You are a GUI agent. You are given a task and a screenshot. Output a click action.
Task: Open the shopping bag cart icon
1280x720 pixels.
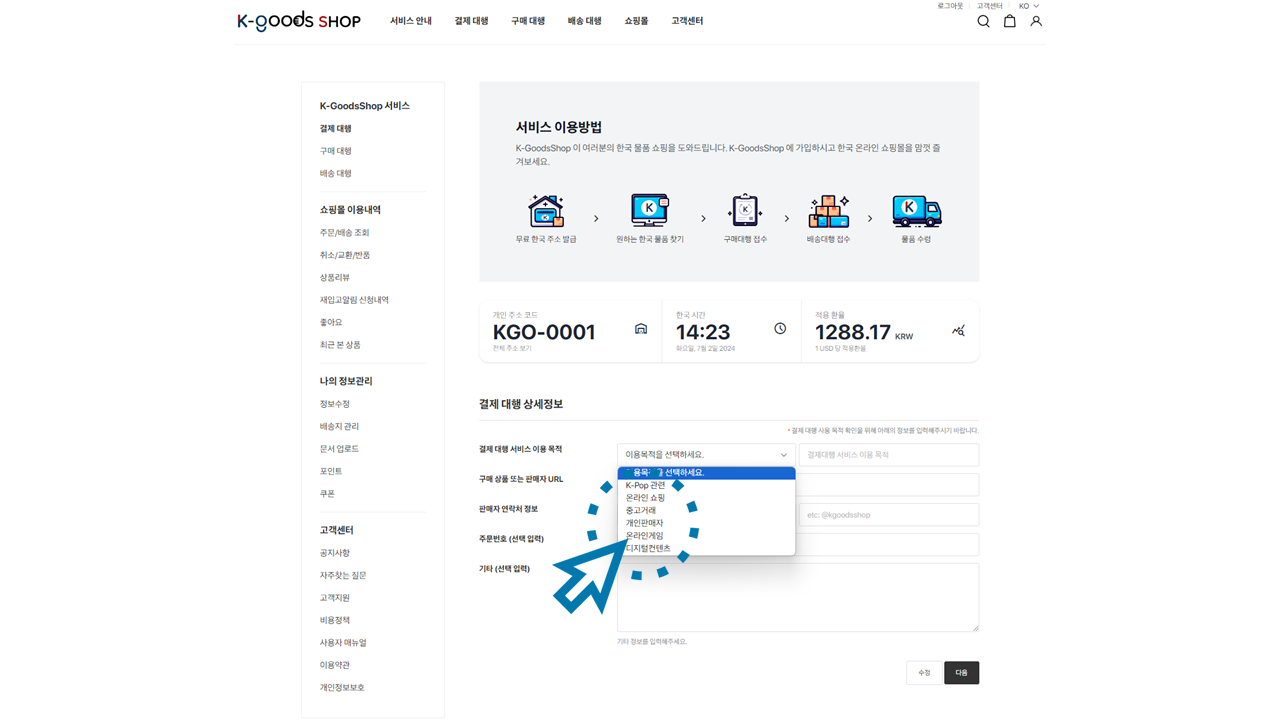1009,21
